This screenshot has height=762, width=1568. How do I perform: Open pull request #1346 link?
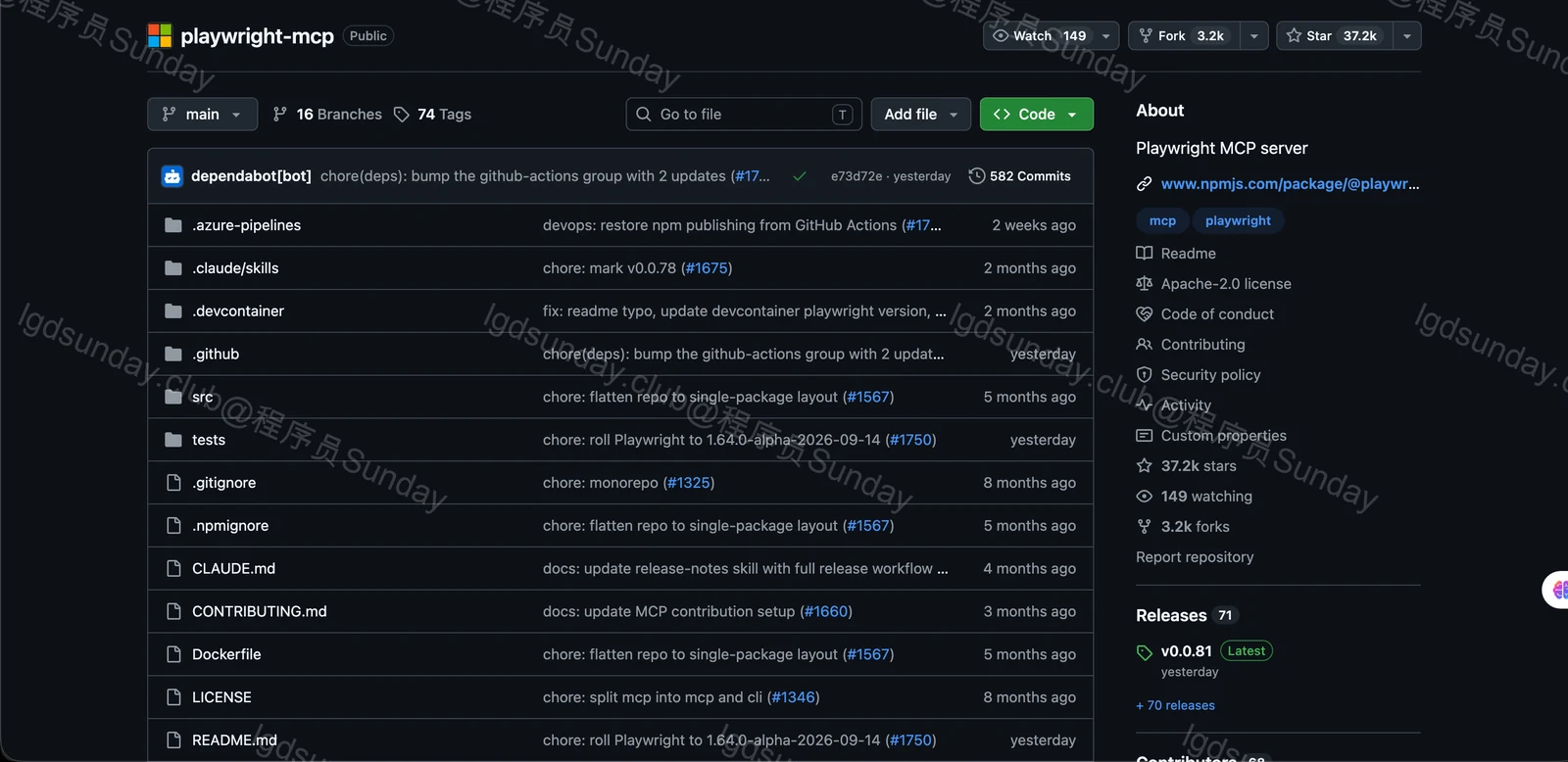pyautogui.click(x=794, y=697)
